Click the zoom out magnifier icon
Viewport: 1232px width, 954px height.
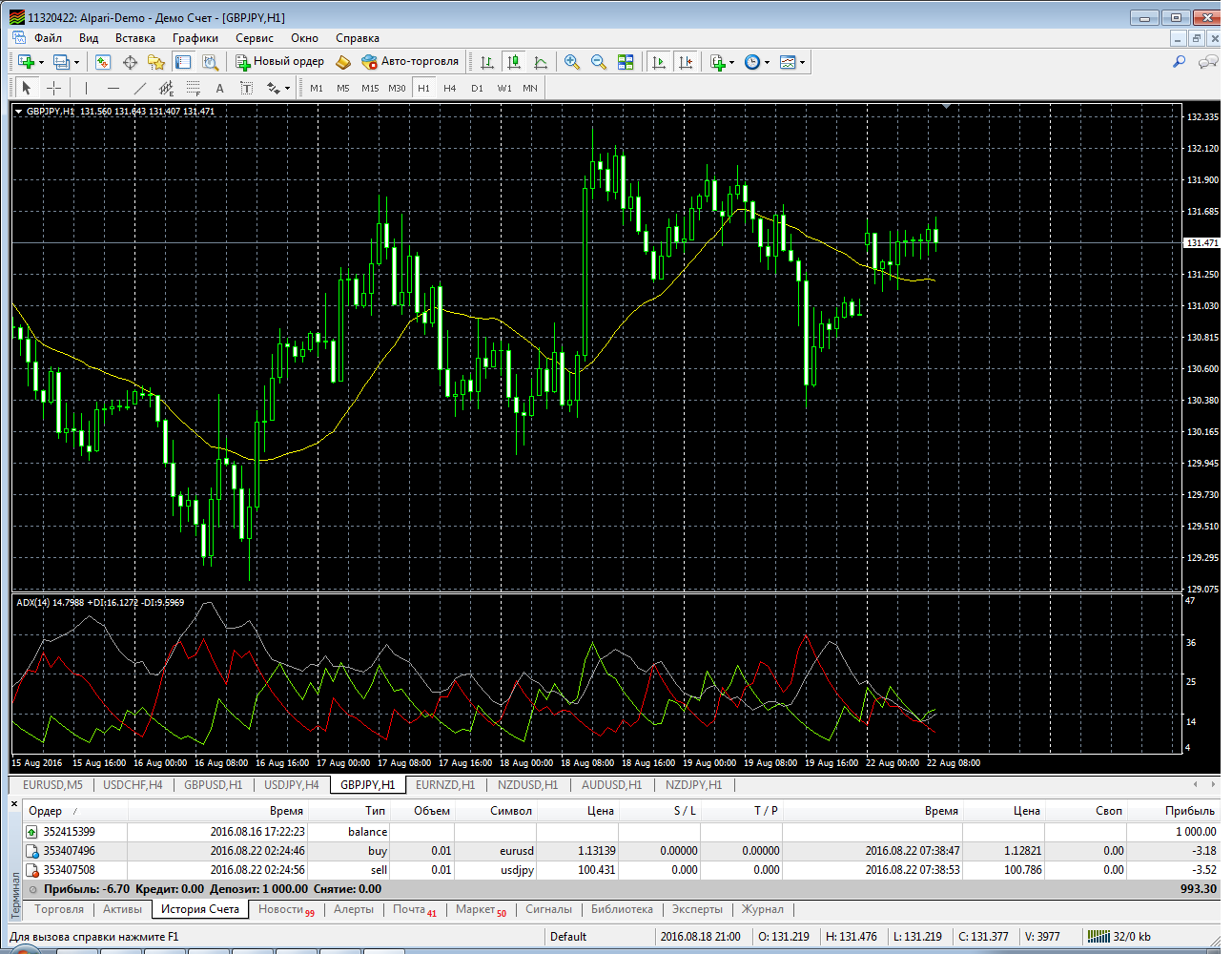tap(599, 62)
